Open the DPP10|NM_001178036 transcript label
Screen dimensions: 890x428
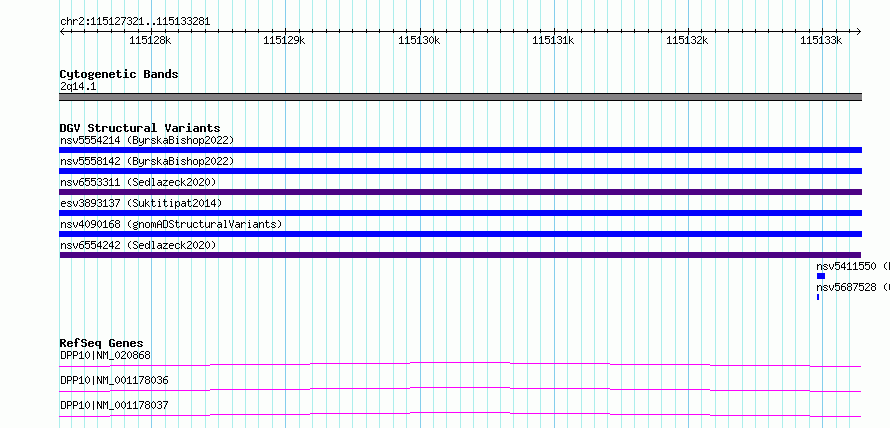[114, 380]
